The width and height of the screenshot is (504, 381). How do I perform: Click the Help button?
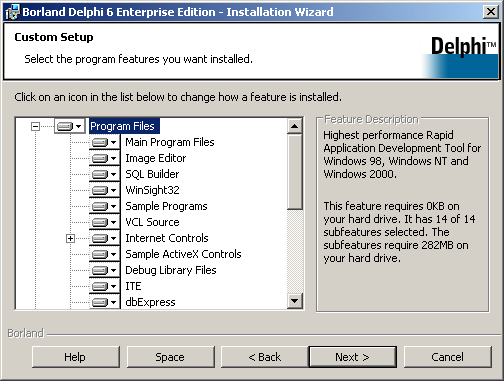76,357
